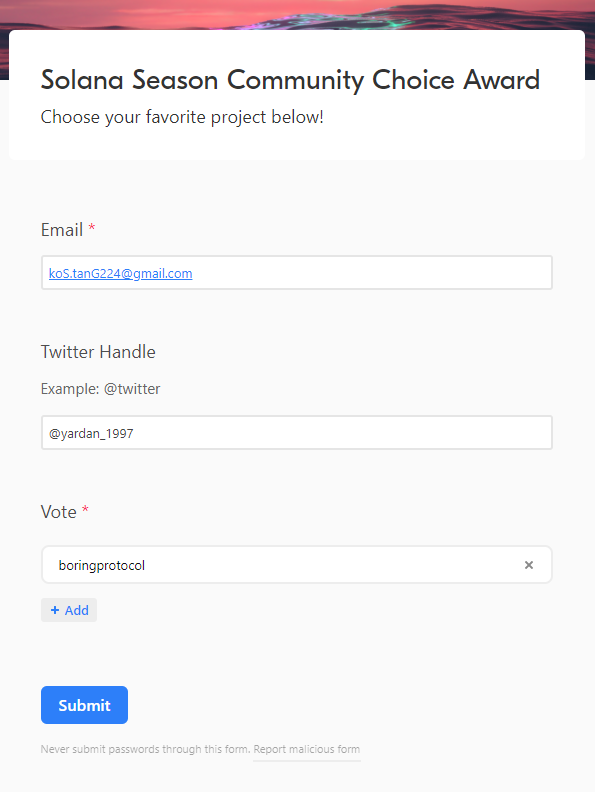
Task: Click the Example: @twitter hint text
Action: (101, 389)
